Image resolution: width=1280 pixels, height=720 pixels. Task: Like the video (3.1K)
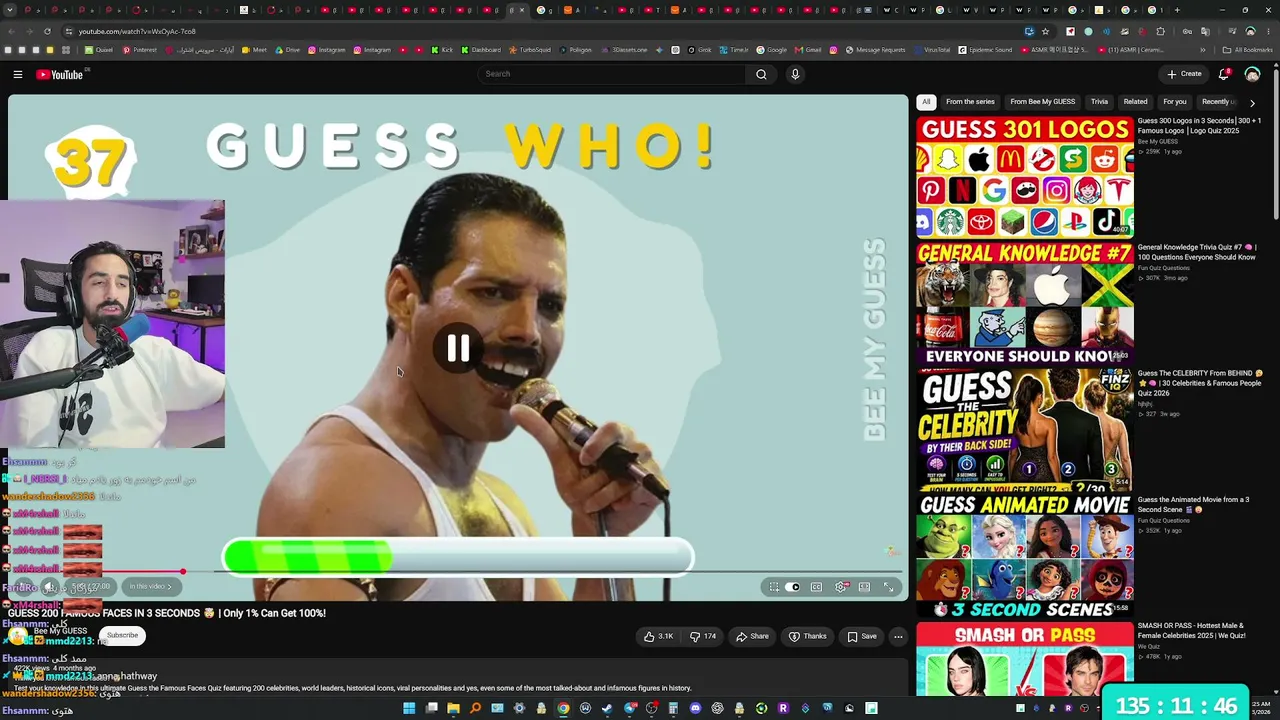(659, 636)
